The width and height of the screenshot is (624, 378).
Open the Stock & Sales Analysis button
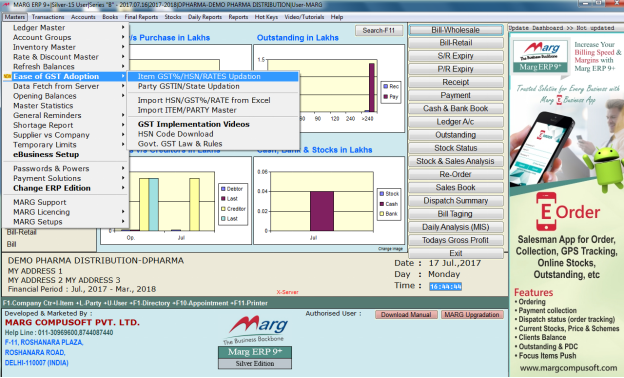[456, 161]
